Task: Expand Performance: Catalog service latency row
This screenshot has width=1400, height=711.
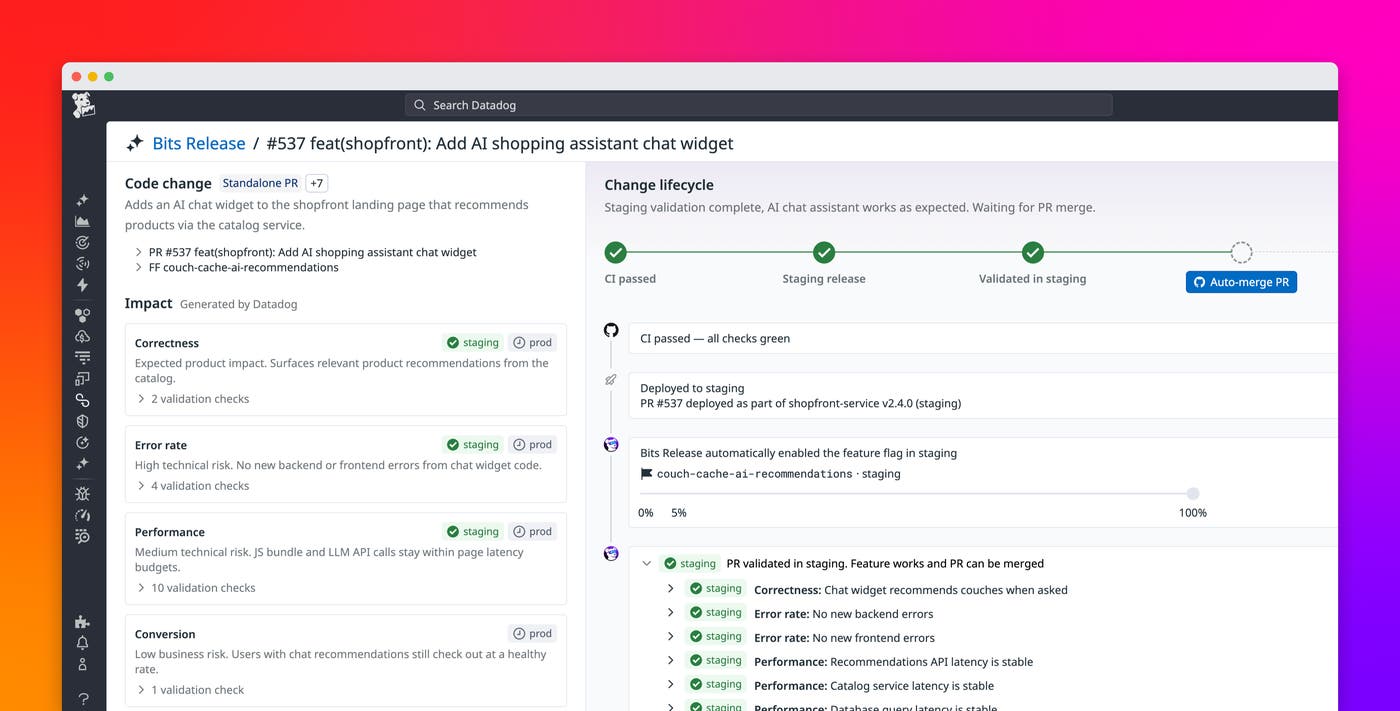Action: (671, 685)
